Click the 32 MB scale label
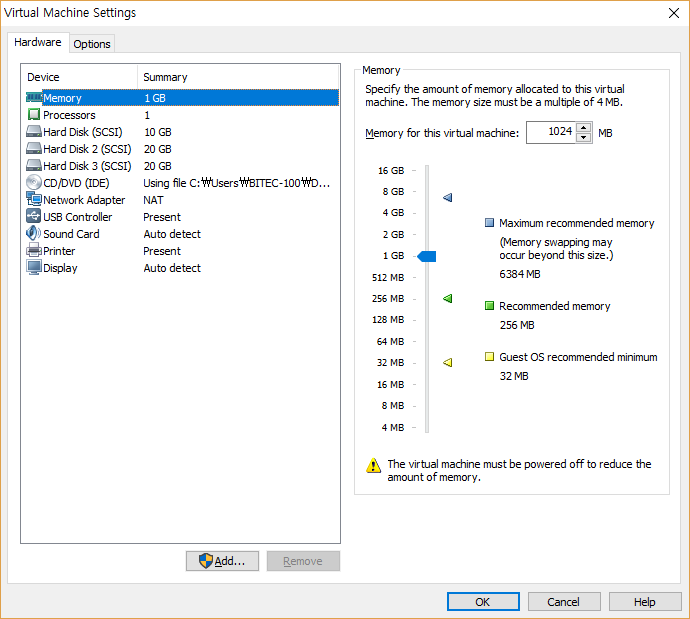This screenshot has width=690, height=619. click(390, 363)
